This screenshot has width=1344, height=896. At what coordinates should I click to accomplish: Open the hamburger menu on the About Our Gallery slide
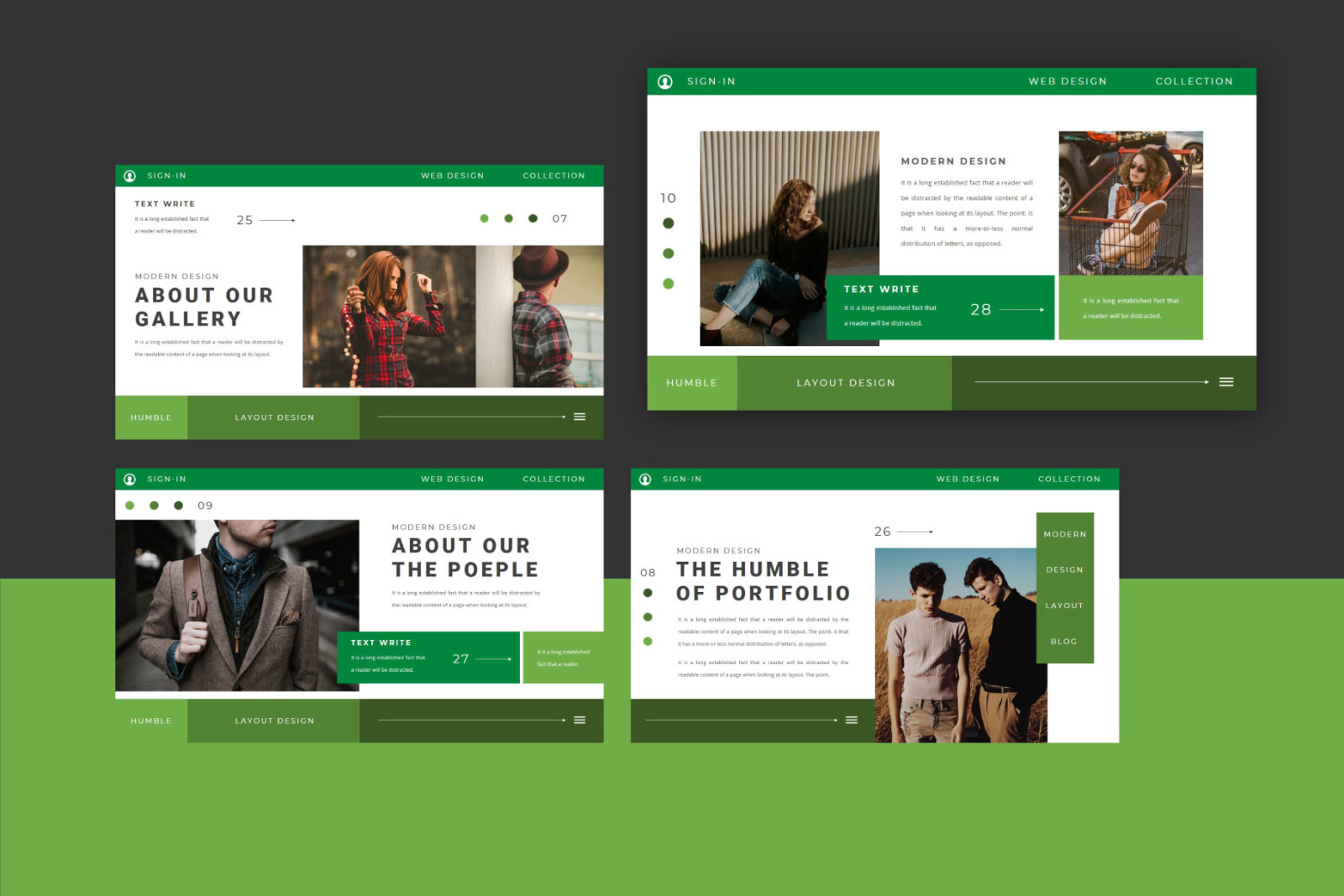tap(580, 417)
